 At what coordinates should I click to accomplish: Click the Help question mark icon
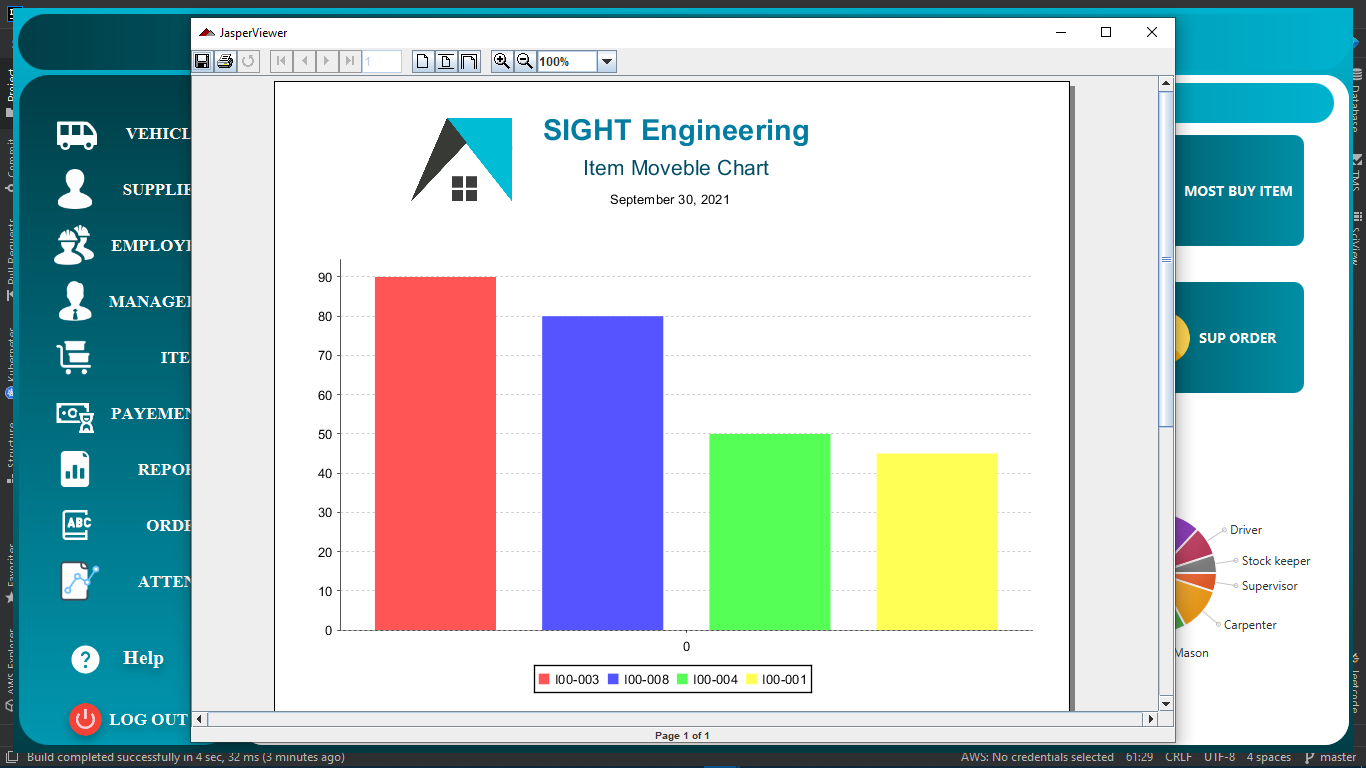click(85, 659)
